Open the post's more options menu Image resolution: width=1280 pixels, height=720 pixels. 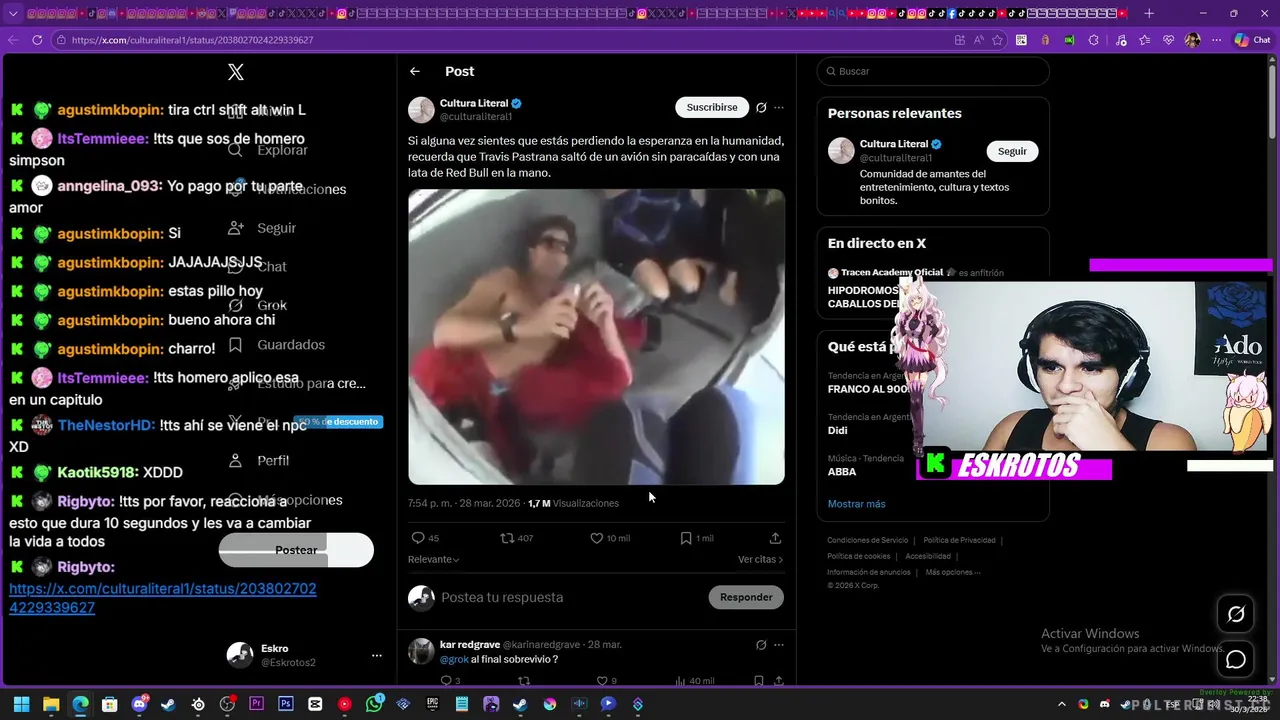pyautogui.click(x=779, y=107)
